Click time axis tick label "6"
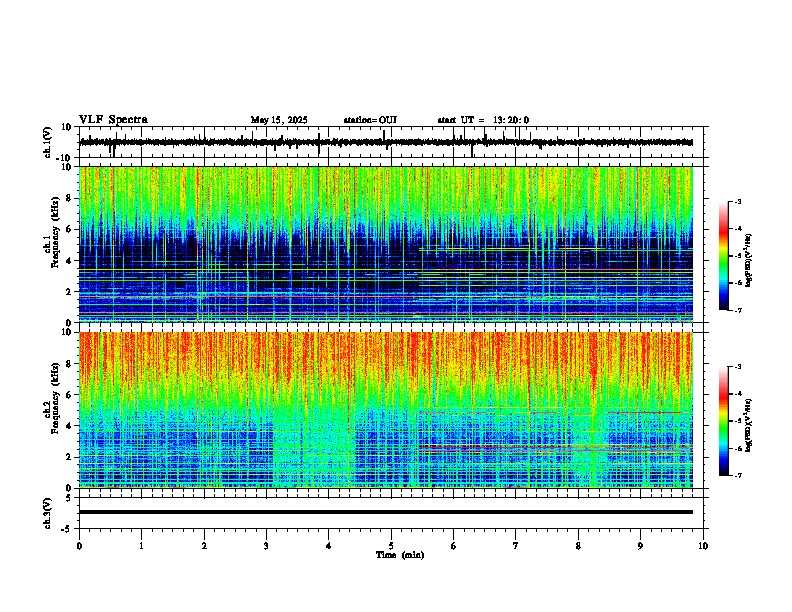The width and height of the screenshot is (792, 612). tap(454, 546)
